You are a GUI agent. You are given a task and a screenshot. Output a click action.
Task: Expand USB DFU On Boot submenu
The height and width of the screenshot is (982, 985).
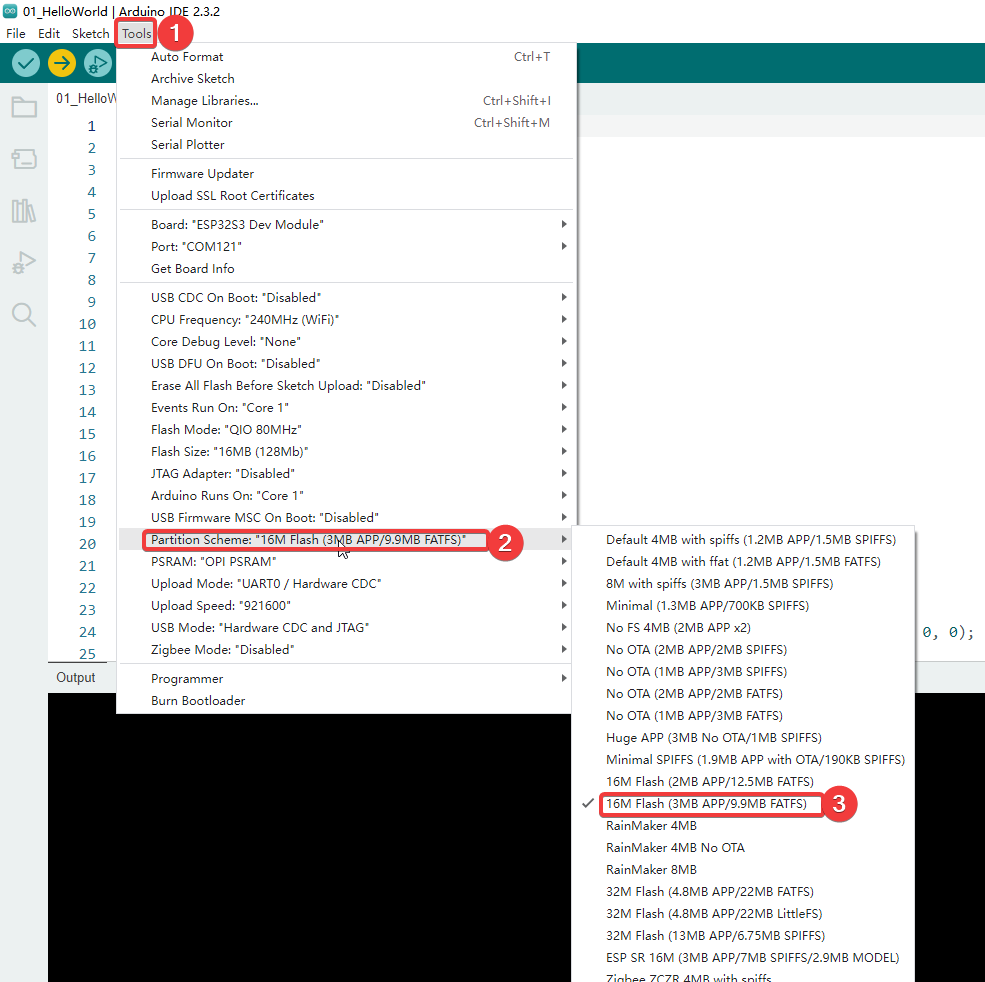(346, 363)
